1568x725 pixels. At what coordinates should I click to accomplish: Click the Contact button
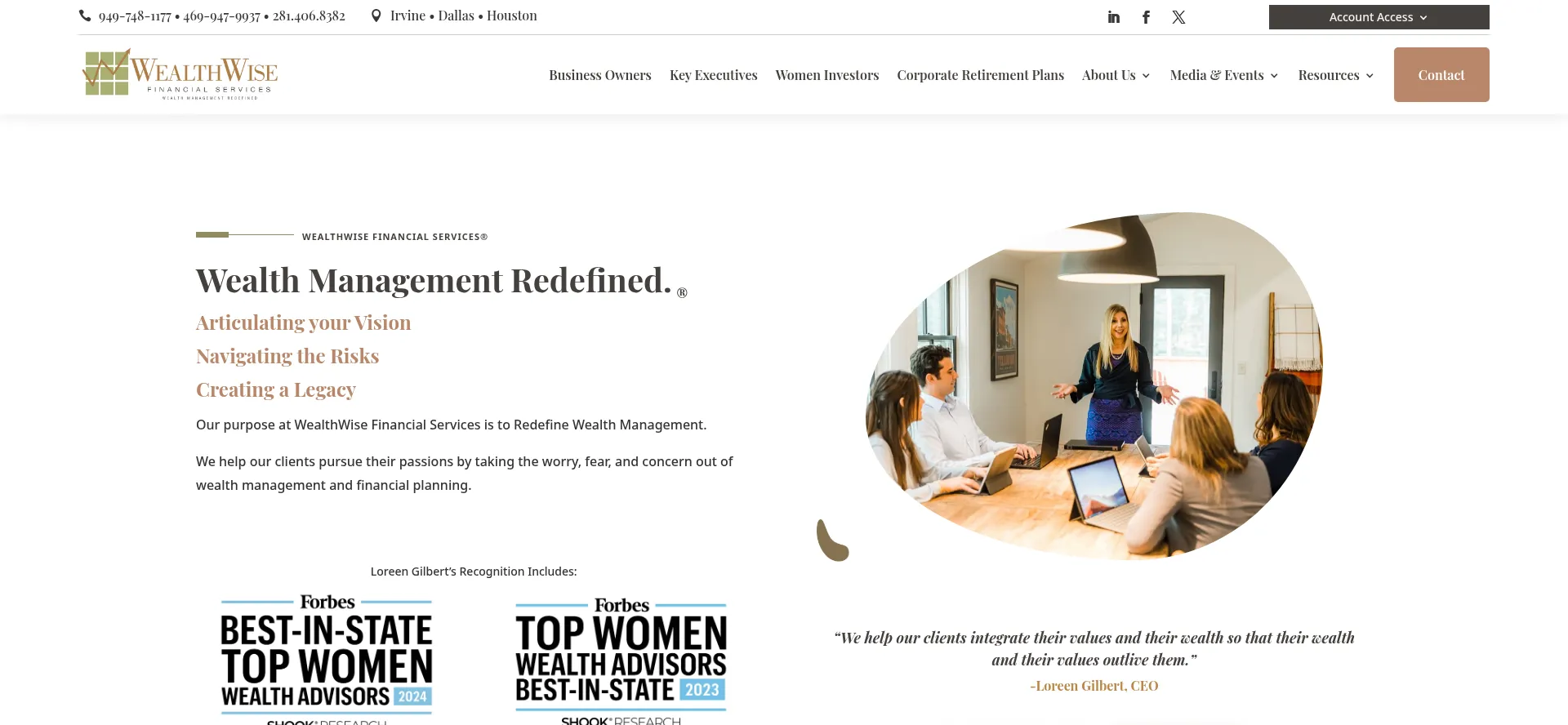[1441, 74]
